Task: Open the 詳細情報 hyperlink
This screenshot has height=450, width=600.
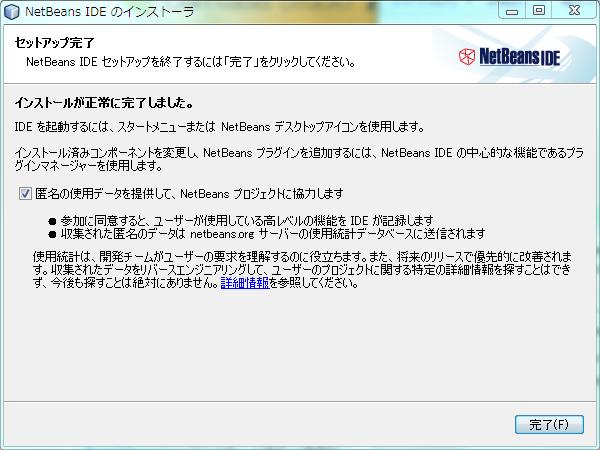Action: click(x=245, y=283)
